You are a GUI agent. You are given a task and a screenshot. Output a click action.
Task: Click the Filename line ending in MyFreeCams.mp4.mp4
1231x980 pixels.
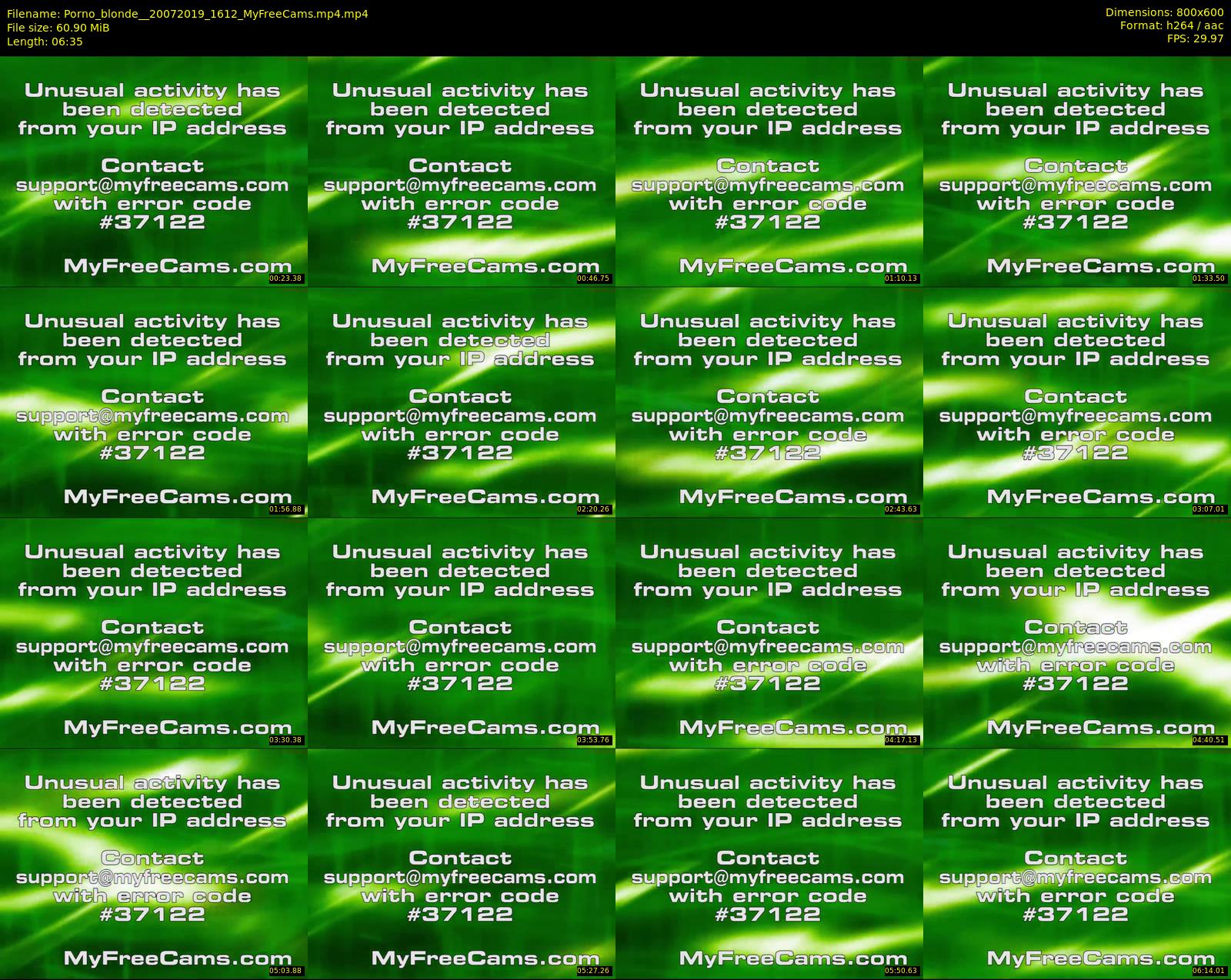pos(187,13)
